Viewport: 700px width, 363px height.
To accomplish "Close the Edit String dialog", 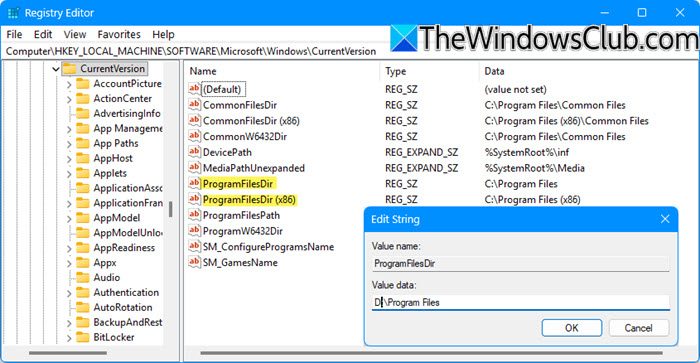I will coord(665,219).
